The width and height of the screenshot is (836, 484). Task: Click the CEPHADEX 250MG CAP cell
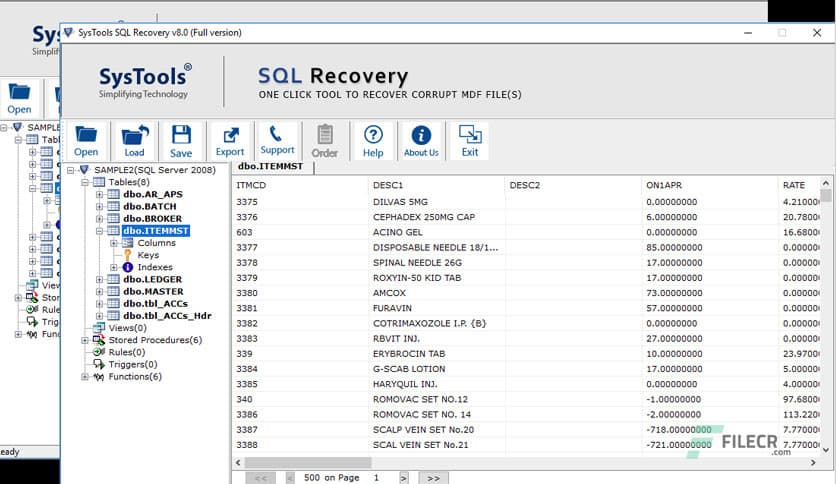437,217
